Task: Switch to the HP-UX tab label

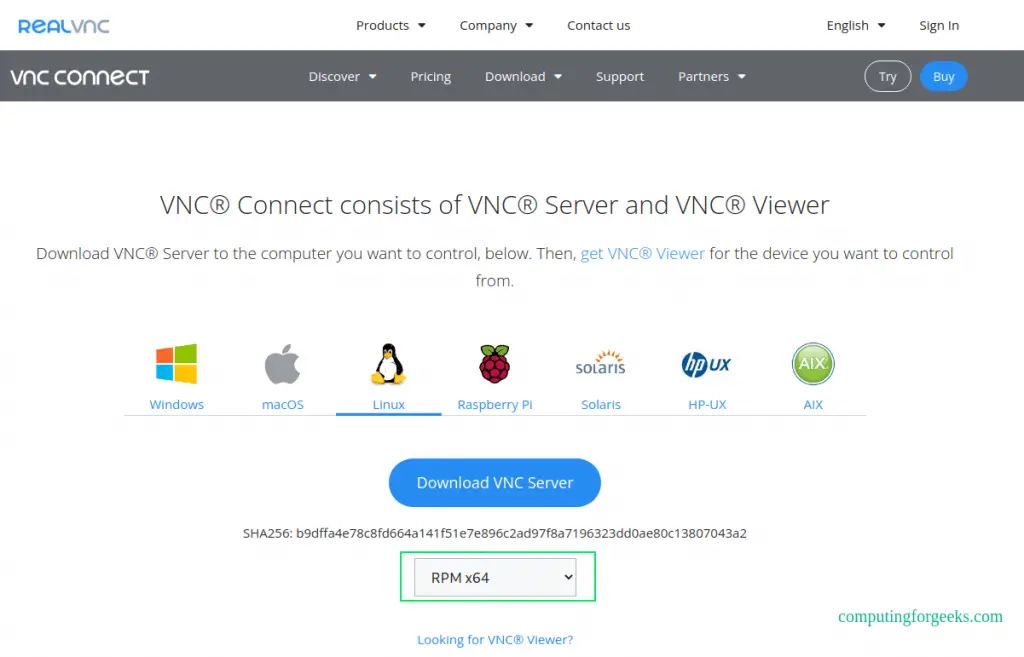Action: 707,405
